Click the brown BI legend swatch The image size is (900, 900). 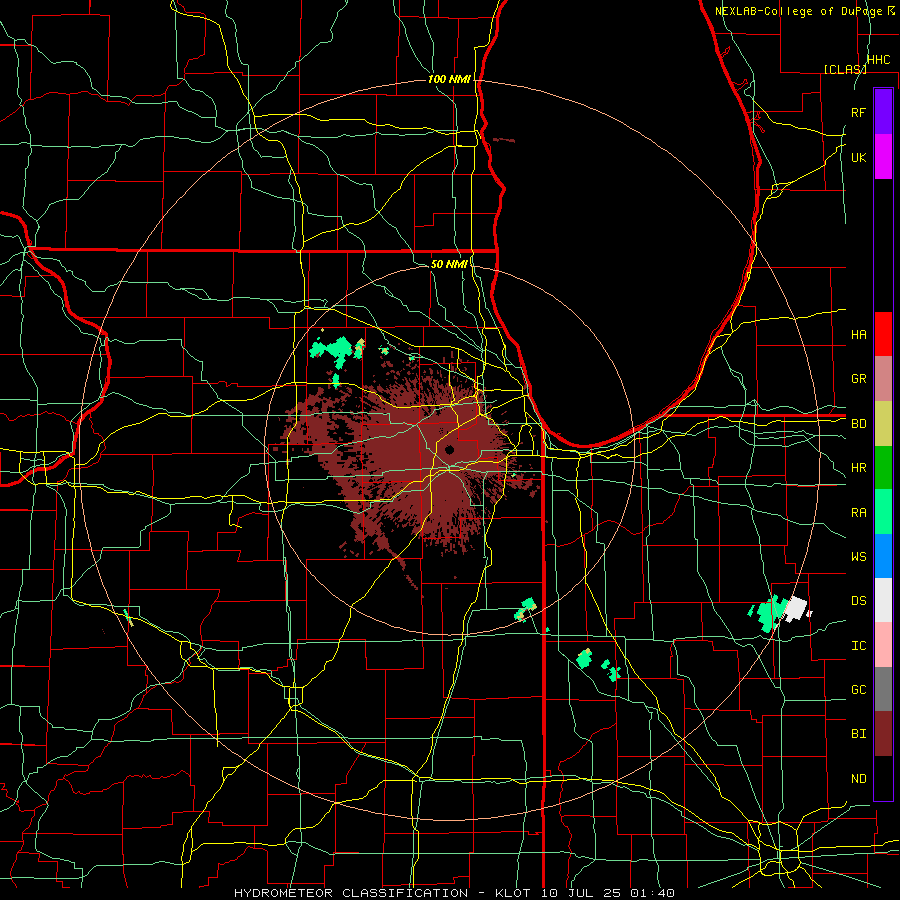pyautogui.click(x=883, y=734)
